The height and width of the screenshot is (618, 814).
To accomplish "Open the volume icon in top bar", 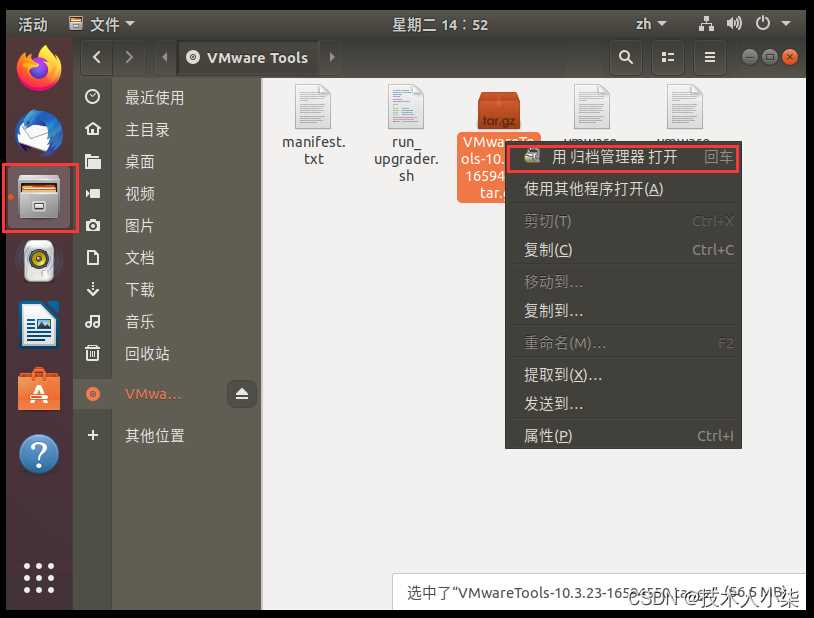I will click(734, 24).
